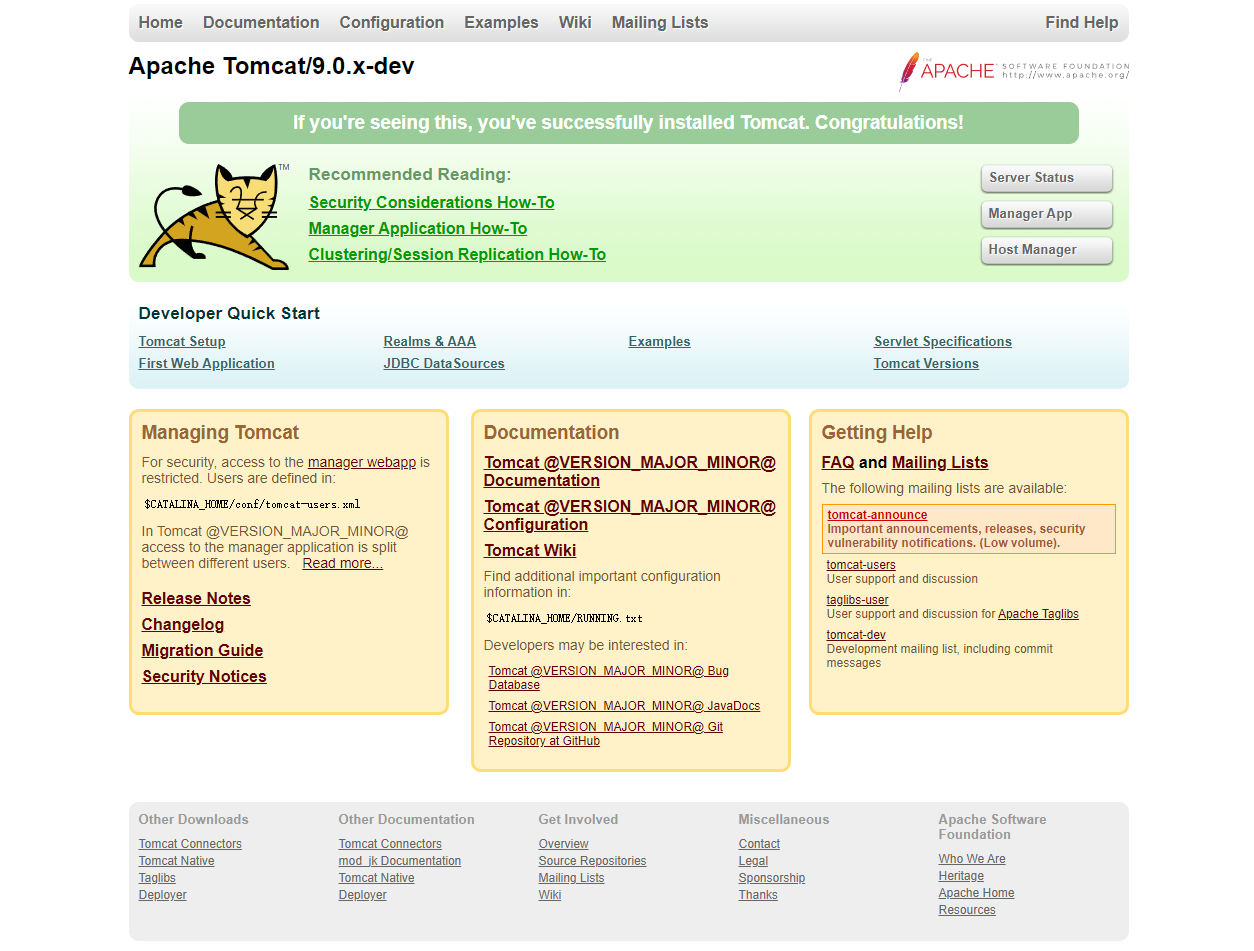The height and width of the screenshot is (951, 1254).
Task: Open the FAQ link in Getting Help
Action: click(x=838, y=462)
